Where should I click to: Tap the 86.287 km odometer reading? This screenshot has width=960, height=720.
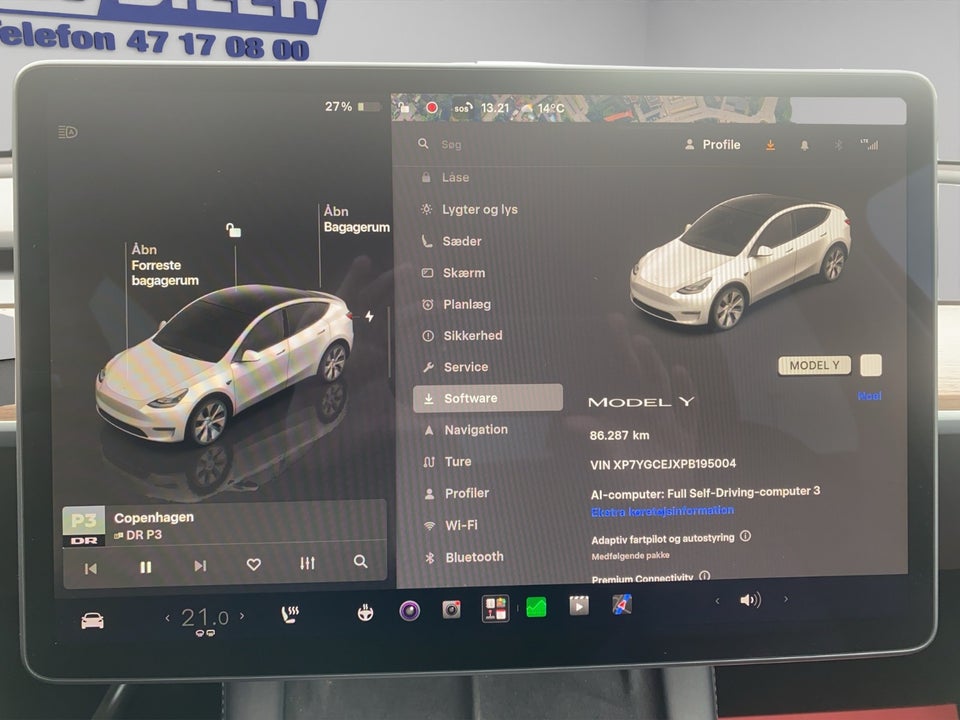tap(620, 435)
